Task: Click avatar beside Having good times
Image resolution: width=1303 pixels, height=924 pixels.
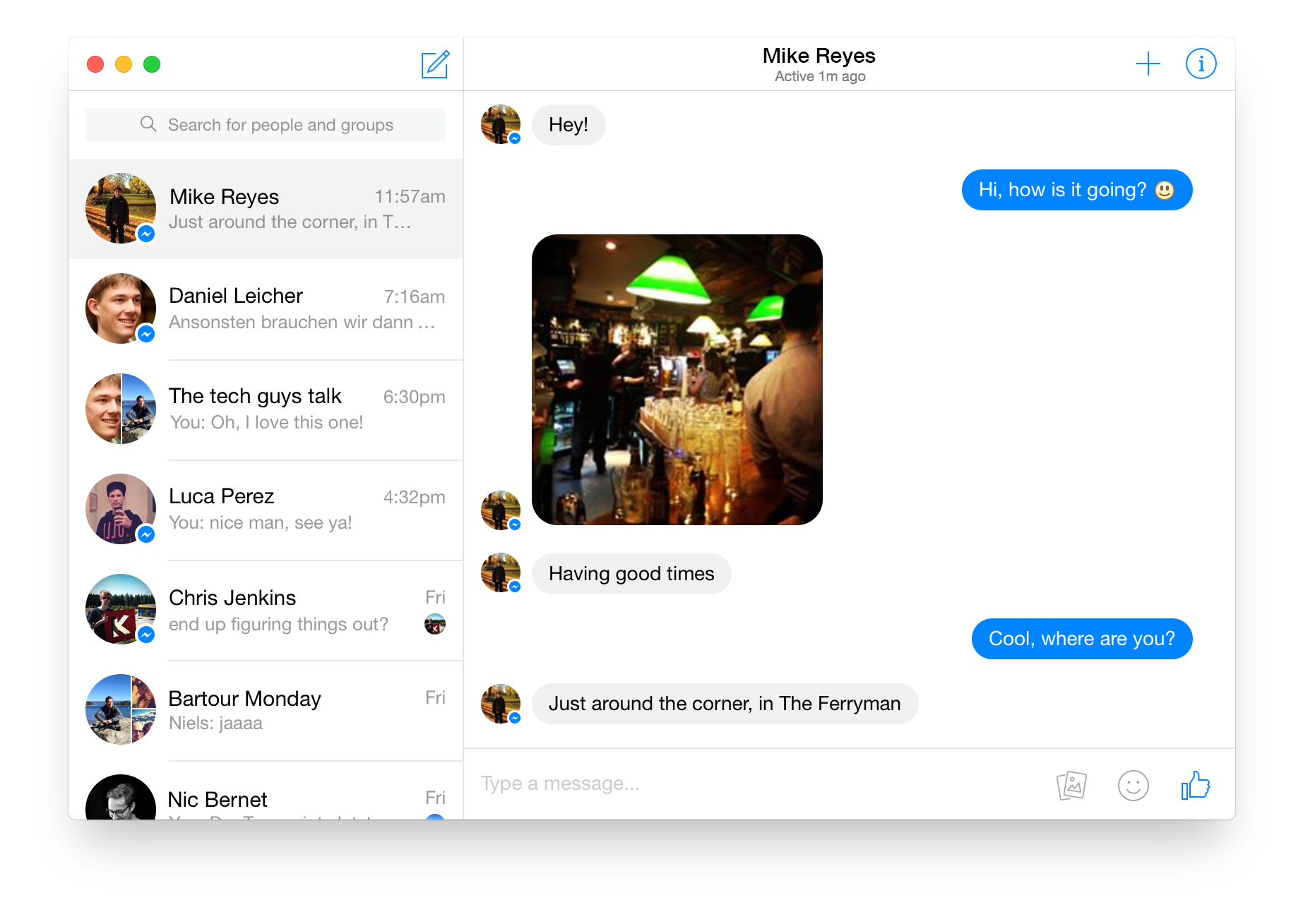Action: click(x=501, y=572)
